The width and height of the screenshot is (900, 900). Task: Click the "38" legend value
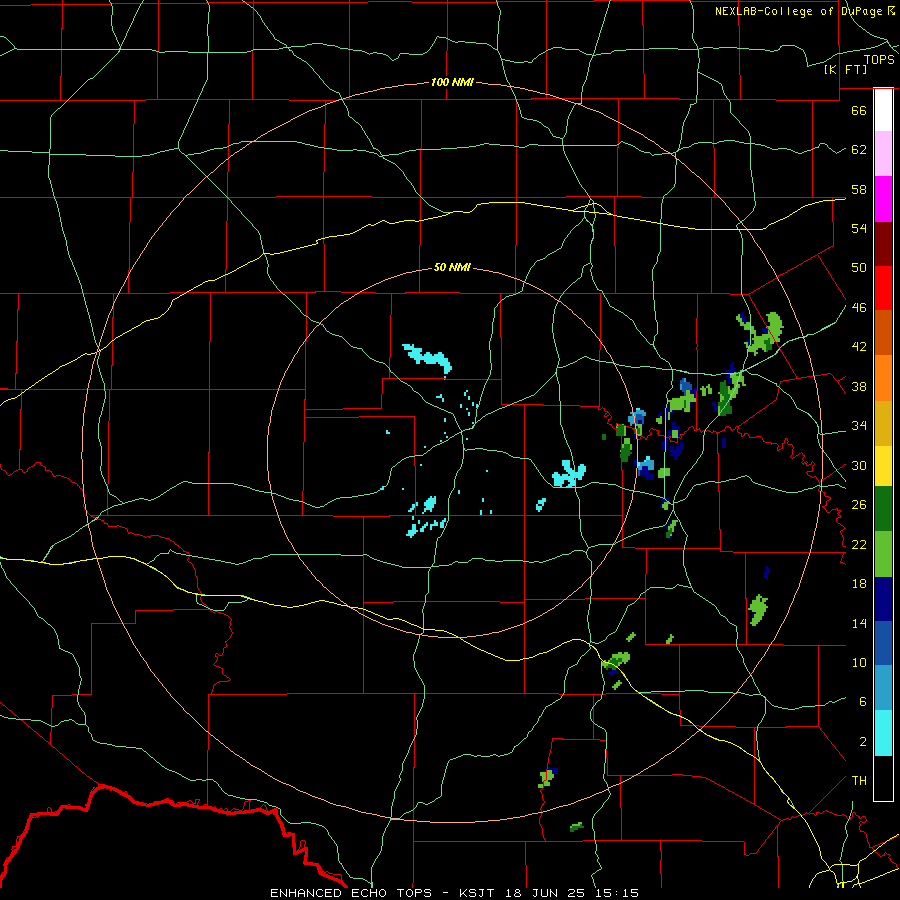tap(859, 387)
